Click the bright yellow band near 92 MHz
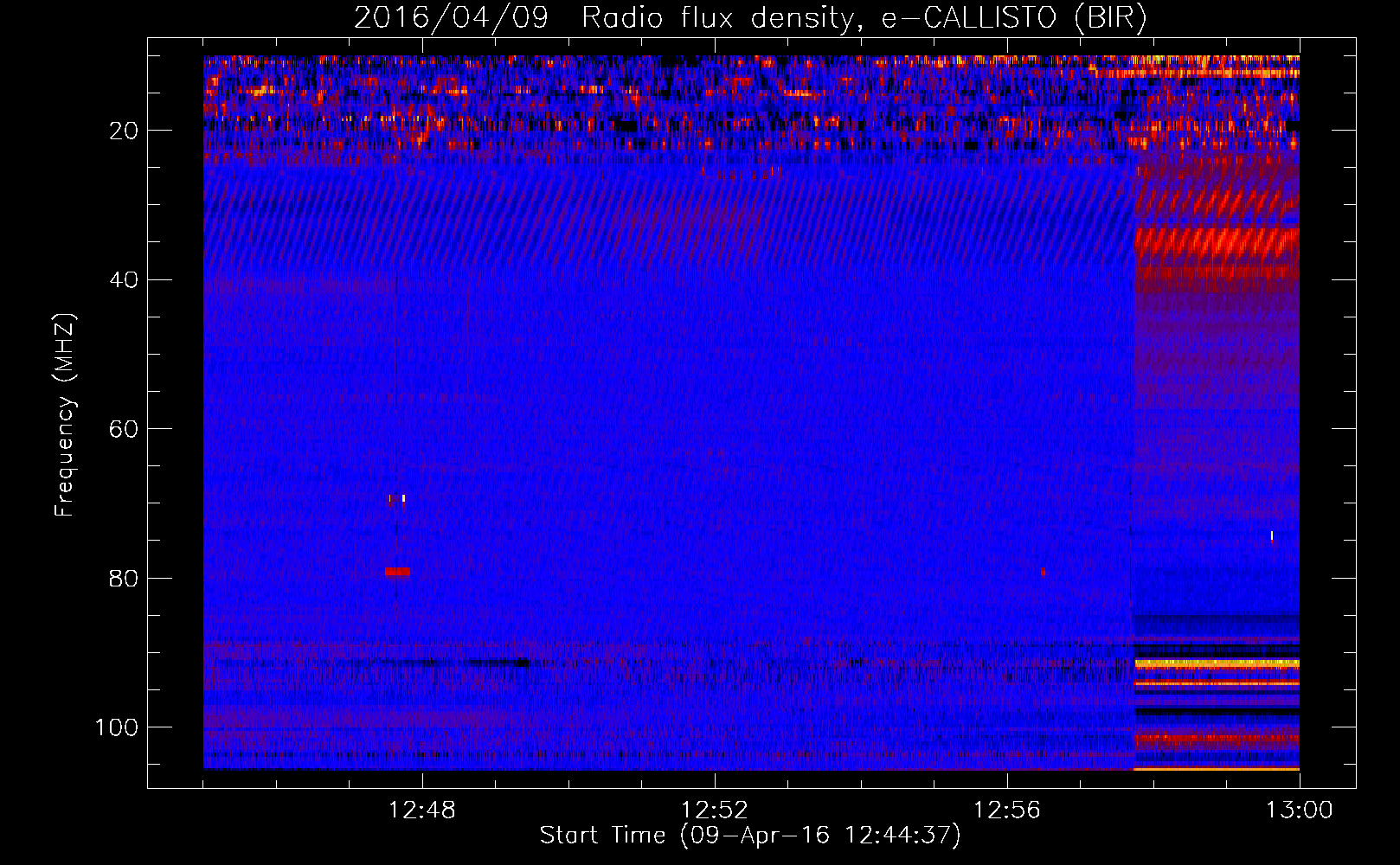Image resolution: width=1400 pixels, height=865 pixels. coord(1217,663)
